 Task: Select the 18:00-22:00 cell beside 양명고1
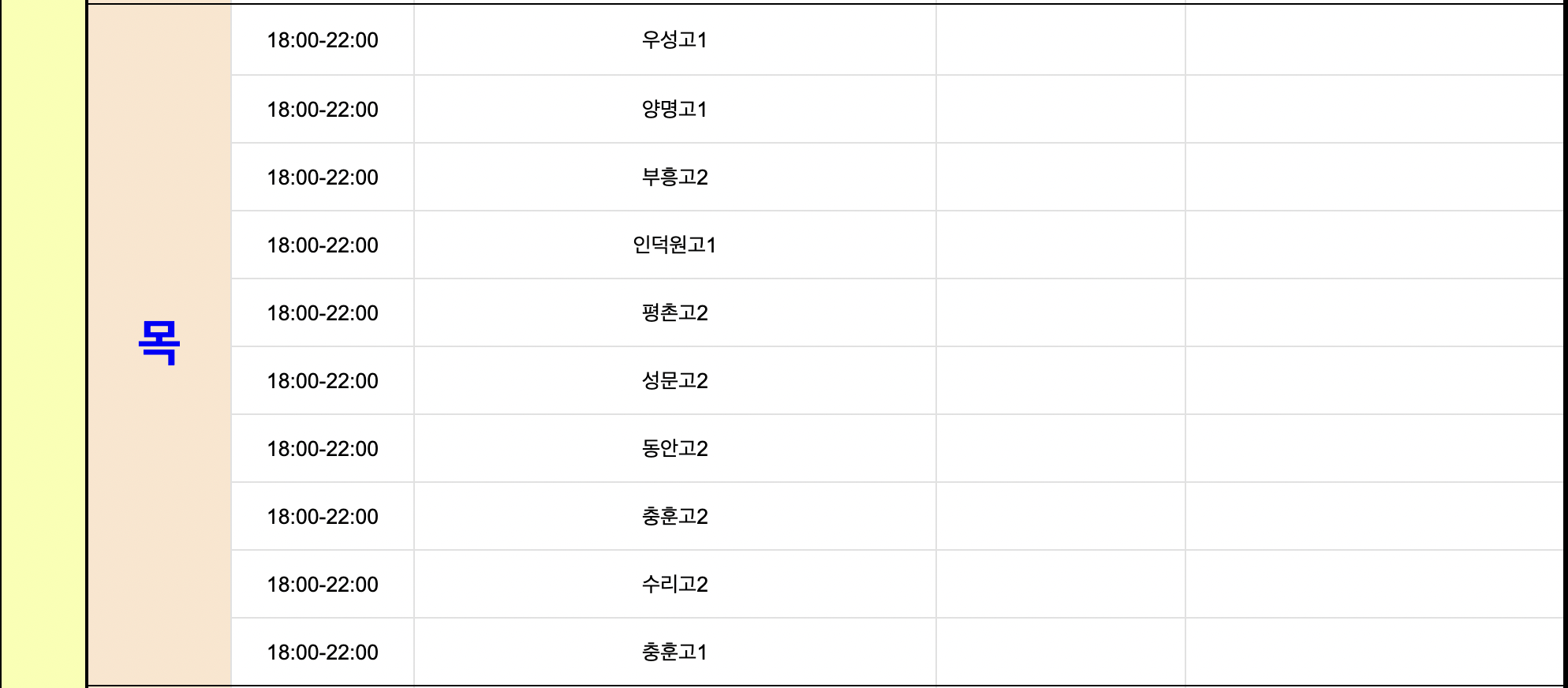323,109
